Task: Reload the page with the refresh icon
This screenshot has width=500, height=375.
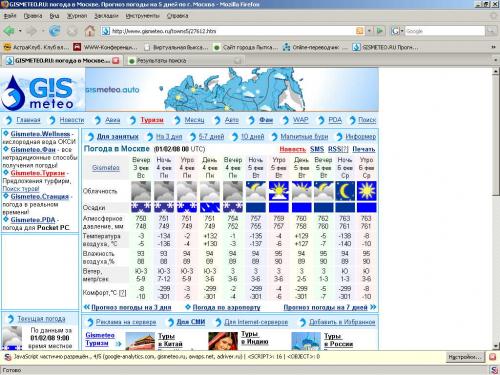Action: tap(55, 31)
